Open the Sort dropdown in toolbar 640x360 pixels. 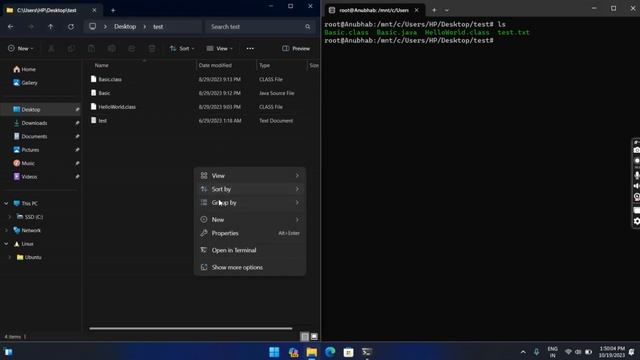[182, 49]
